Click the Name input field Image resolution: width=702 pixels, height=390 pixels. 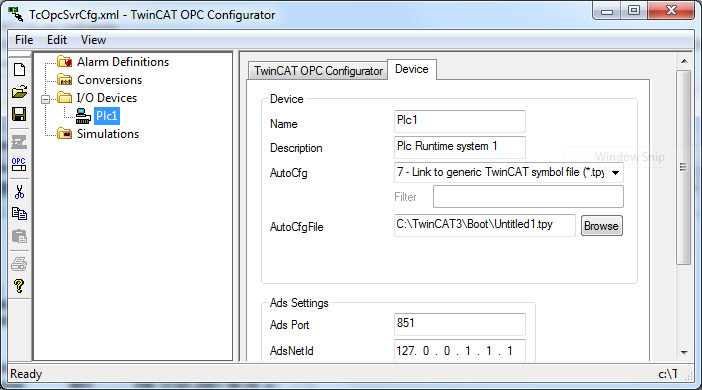(x=459, y=121)
